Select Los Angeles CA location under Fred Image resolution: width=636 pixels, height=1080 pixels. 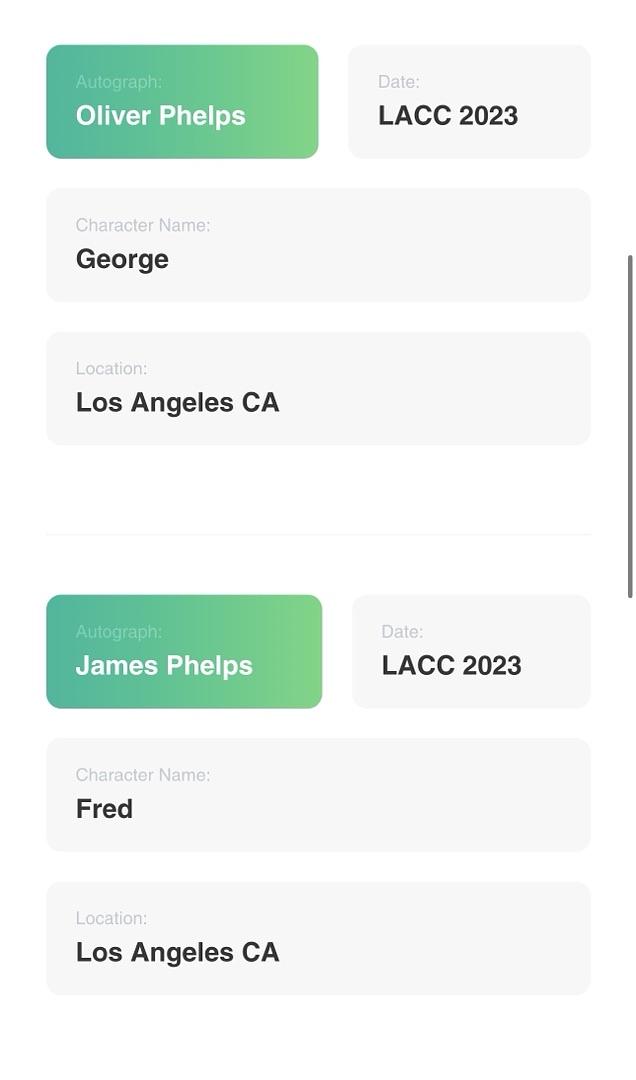pos(177,953)
